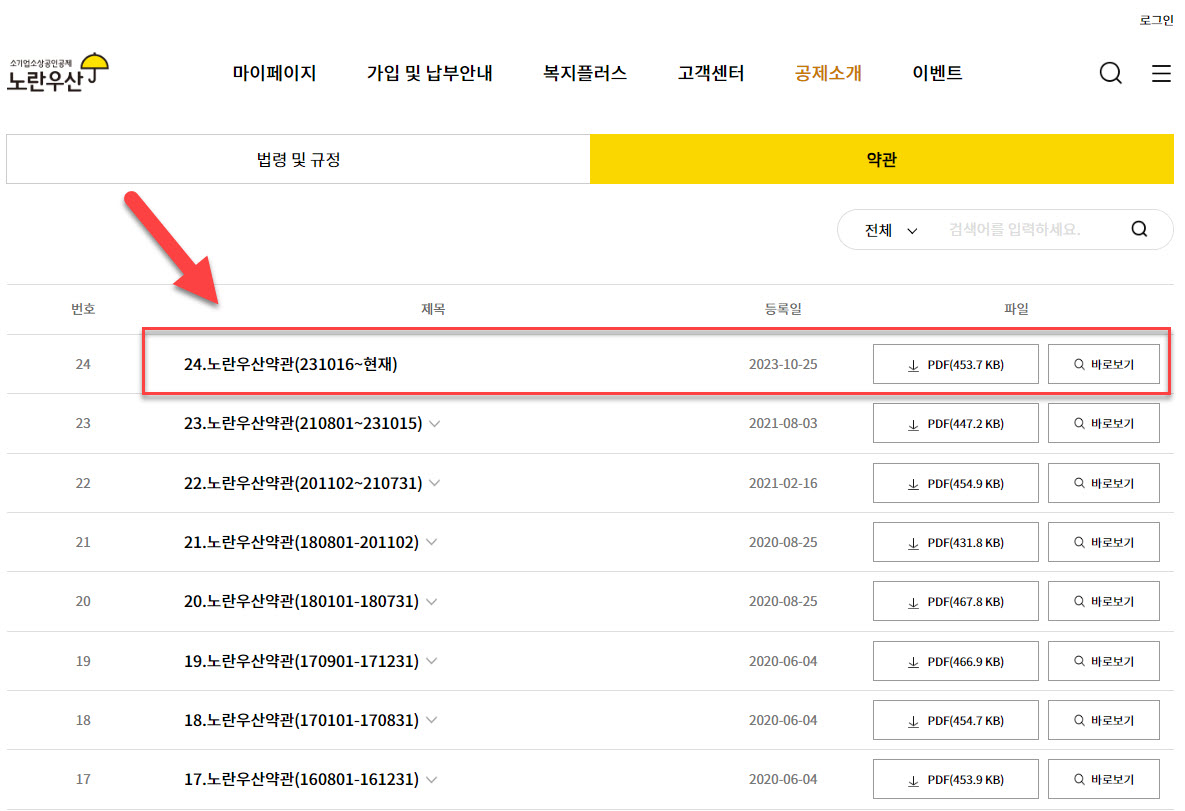Select the 약관 tab

point(882,159)
